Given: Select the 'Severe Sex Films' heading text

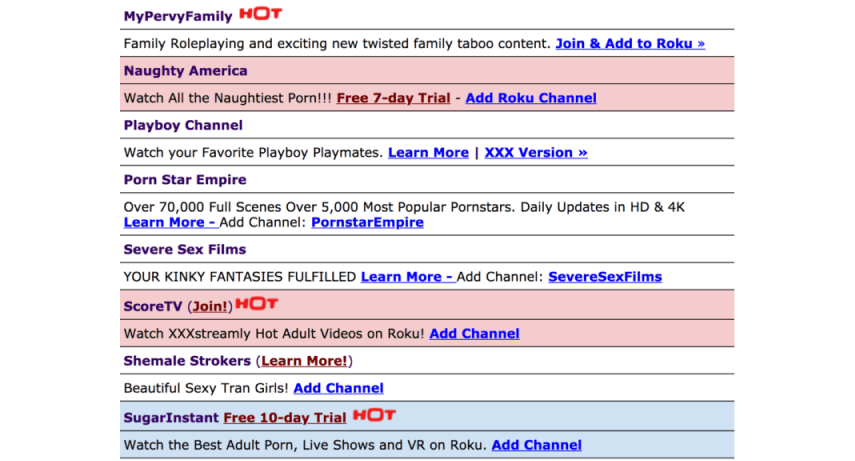Looking at the screenshot, I should tap(185, 250).
